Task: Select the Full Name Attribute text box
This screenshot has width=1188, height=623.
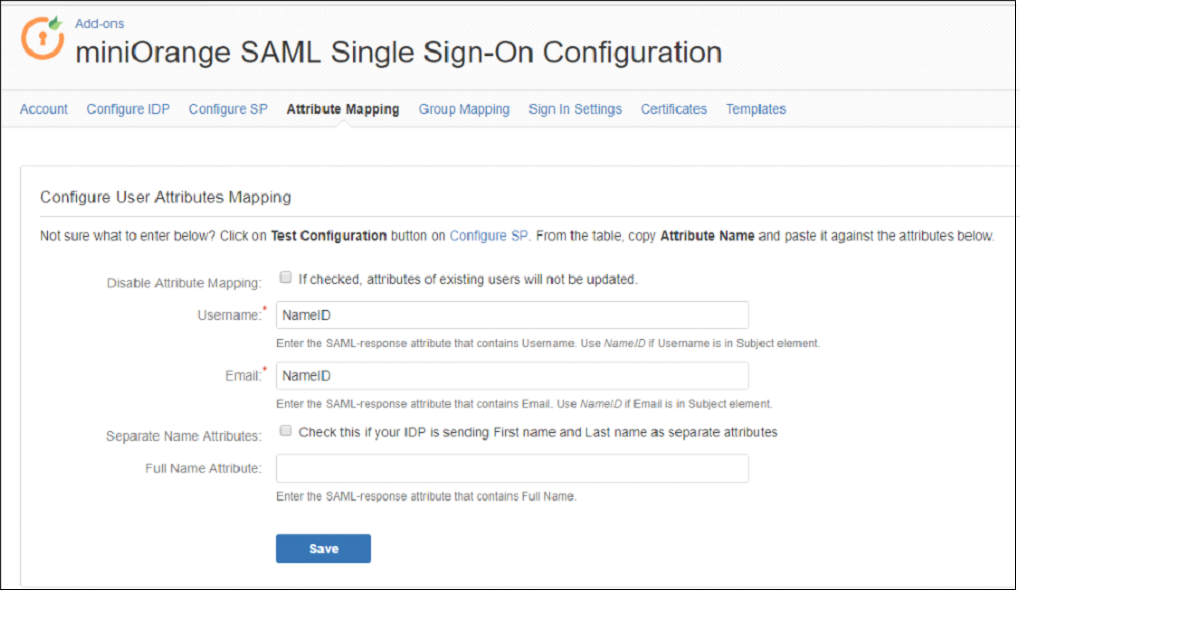Action: 512,468
